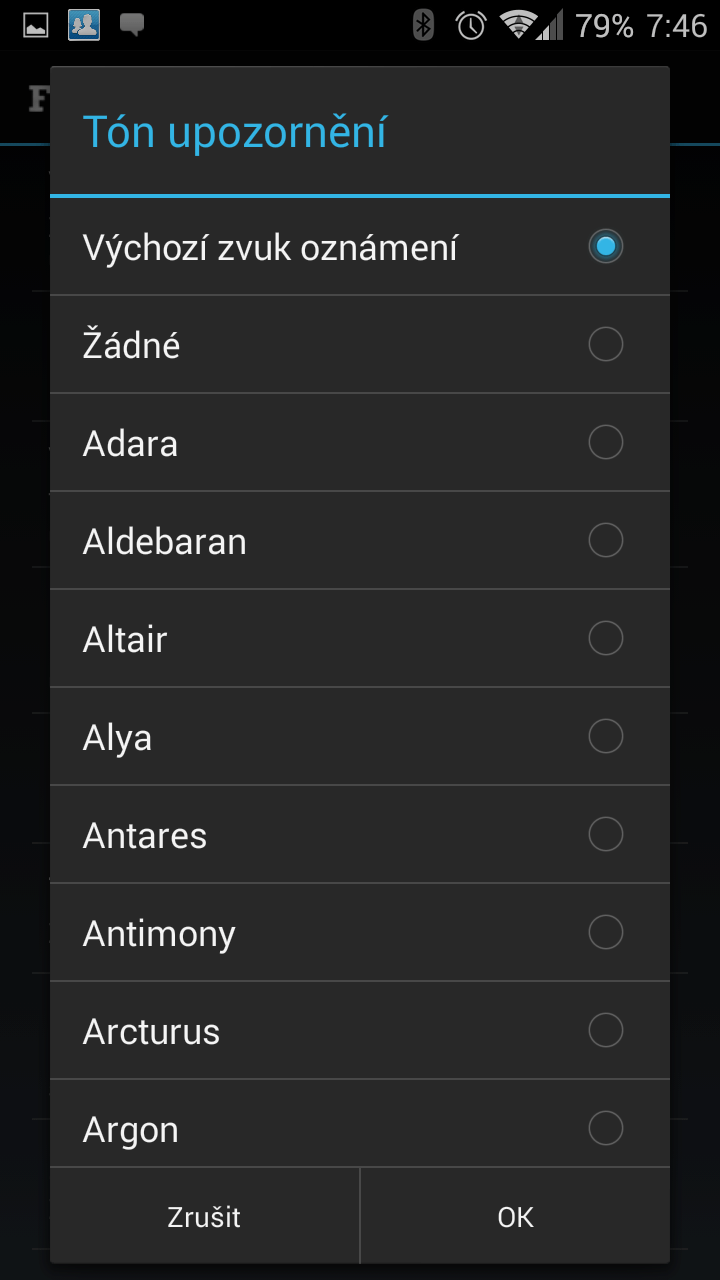Screen dimensions: 720x1280
Task: Select the Adara radio button
Action: coord(605,442)
